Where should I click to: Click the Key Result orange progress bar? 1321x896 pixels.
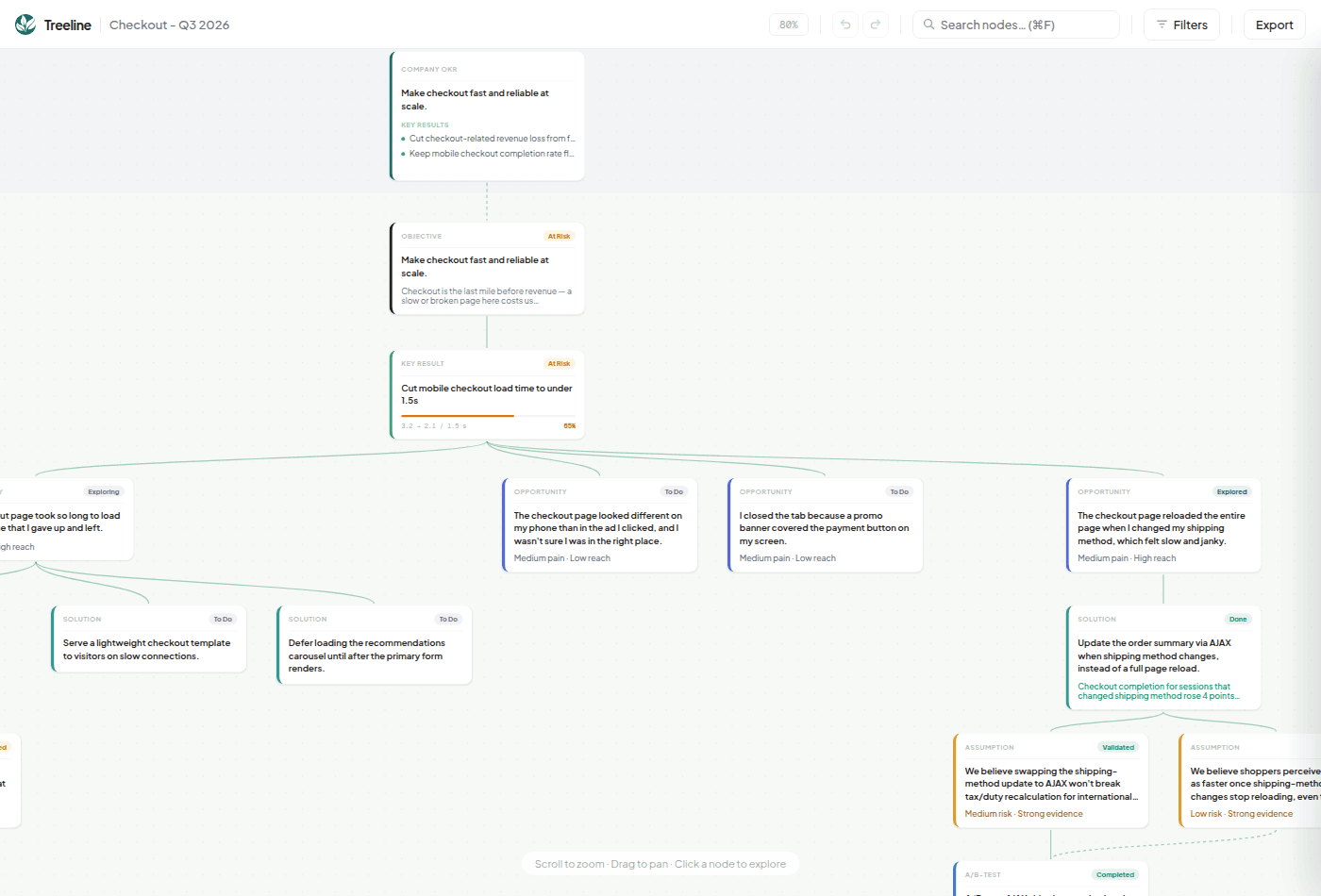pos(488,415)
